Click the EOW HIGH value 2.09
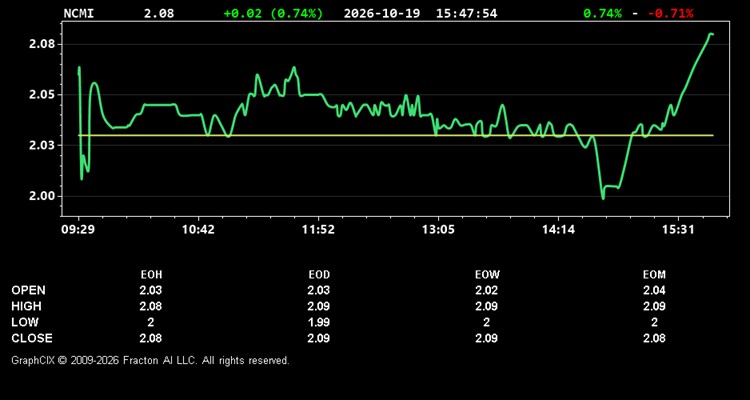The image size is (750, 400). pos(486,306)
